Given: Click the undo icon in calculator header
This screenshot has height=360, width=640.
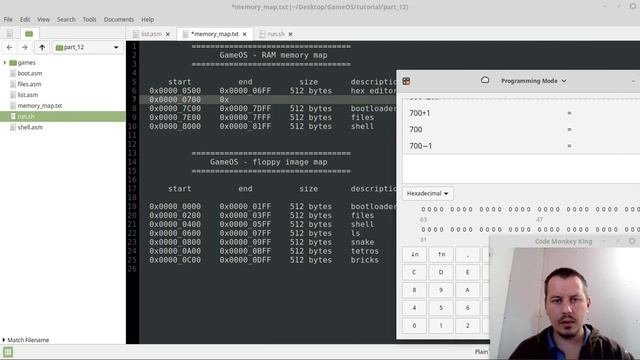Looking at the screenshot, I should pyautogui.click(x=485, y=80).
